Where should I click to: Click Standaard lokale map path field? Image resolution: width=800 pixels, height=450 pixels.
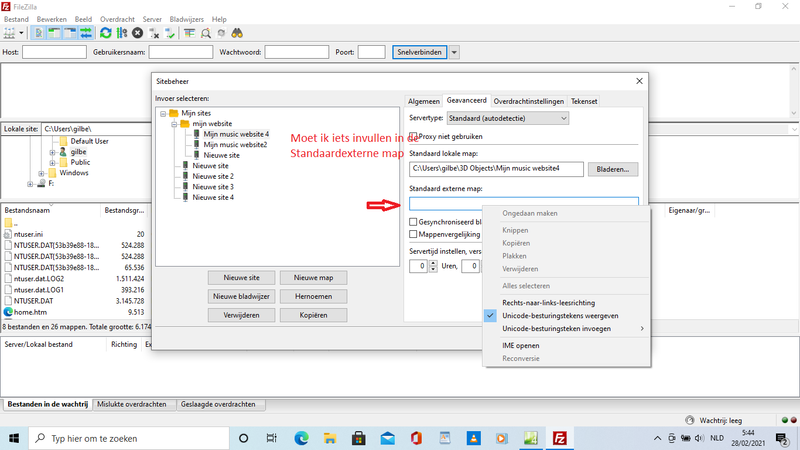point(496,169)
